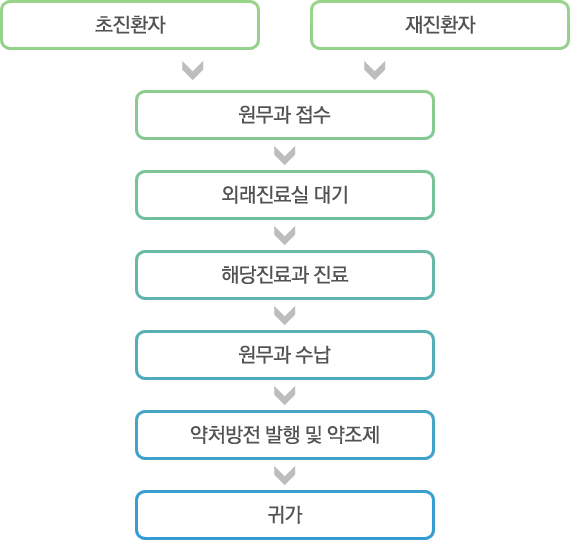Image resolution: width=570 pixels, height=540 pixels.
Task: Click the word 대기 in the waiting box
Action: click(x=331, y=195)
